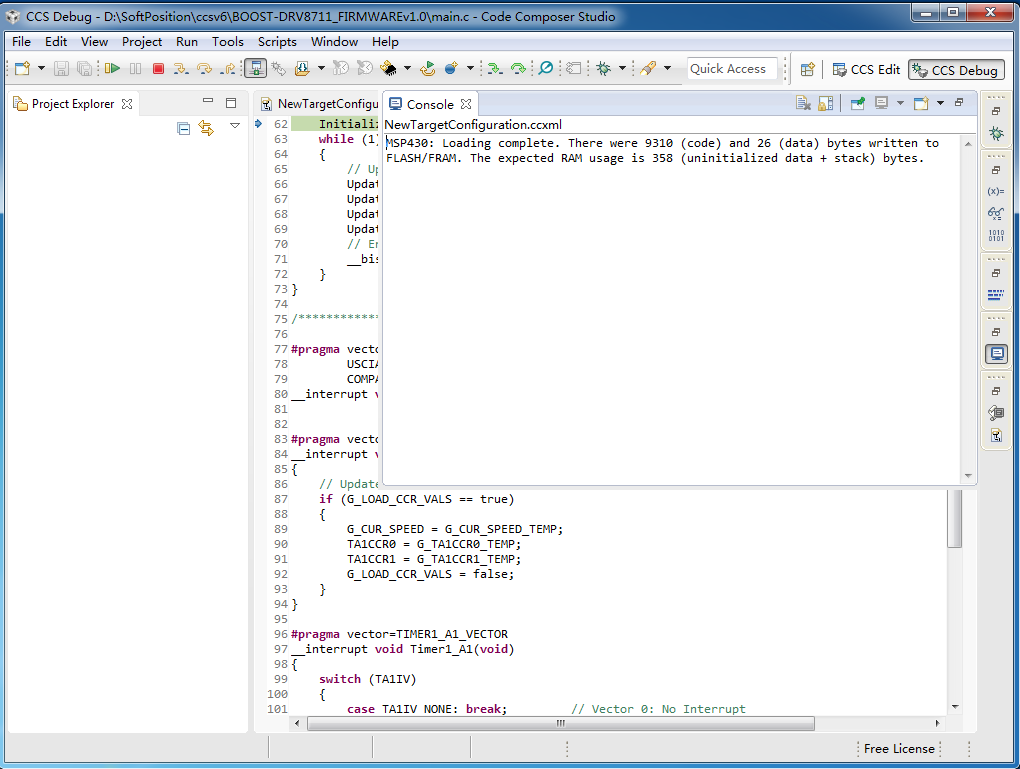Click the green Resume debug button

tap(112, 69)
